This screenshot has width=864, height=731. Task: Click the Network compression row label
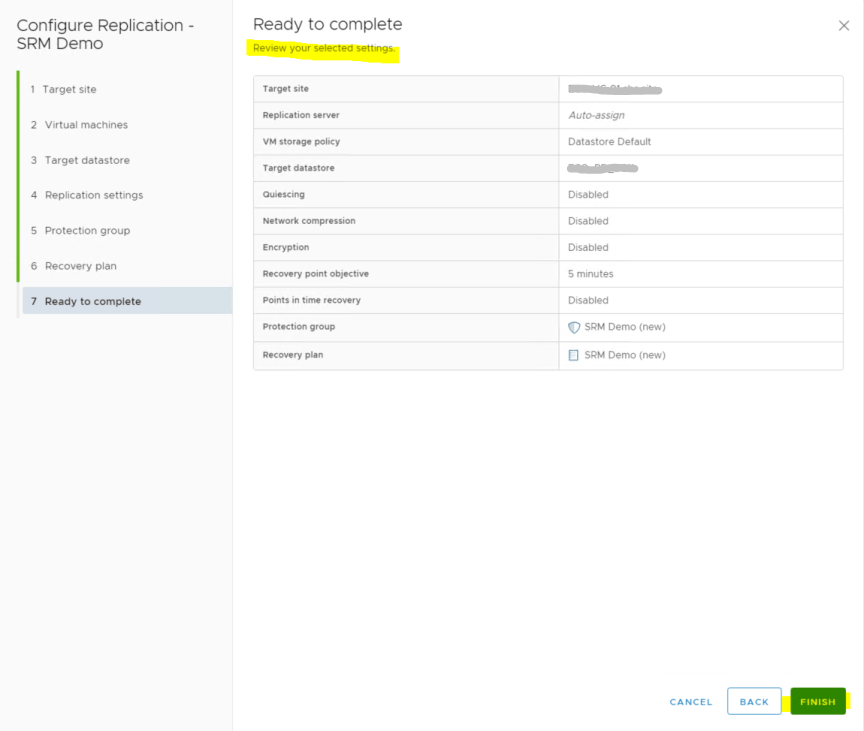pos(309,221)
